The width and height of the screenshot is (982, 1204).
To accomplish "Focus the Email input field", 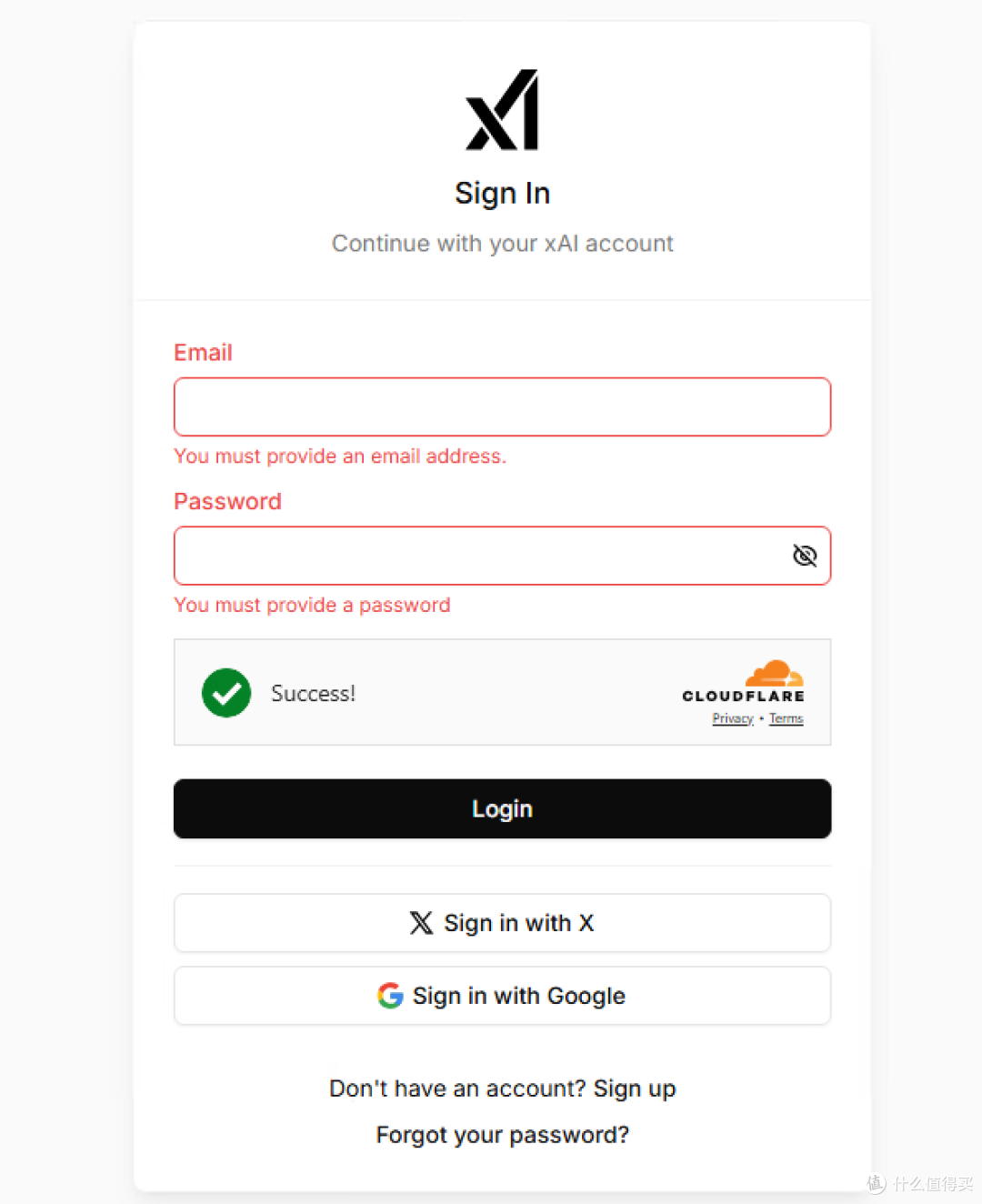I will pyautogui.click(x=502, y=406).
